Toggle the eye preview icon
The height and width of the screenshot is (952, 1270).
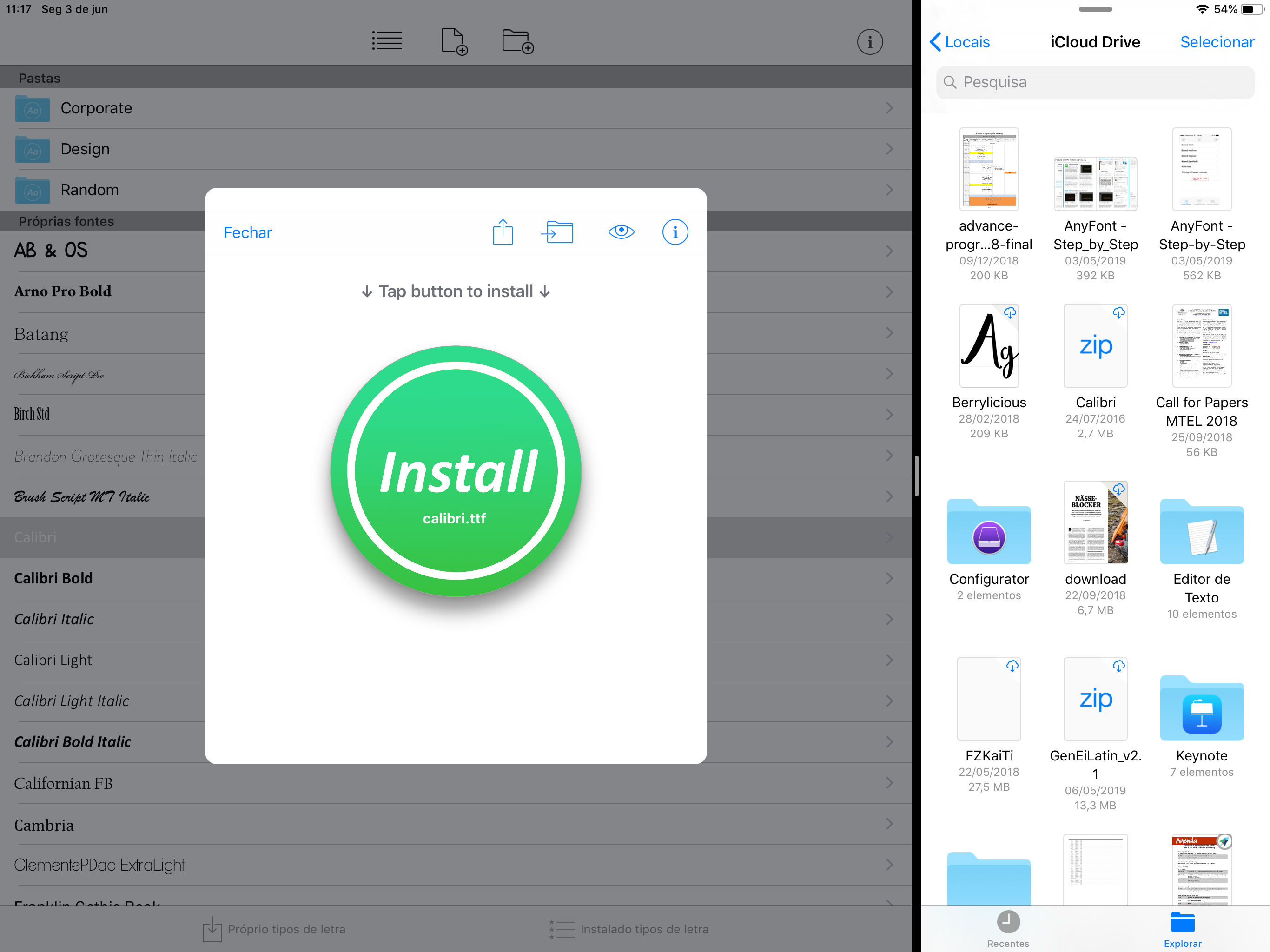click(x=621, y=232)
